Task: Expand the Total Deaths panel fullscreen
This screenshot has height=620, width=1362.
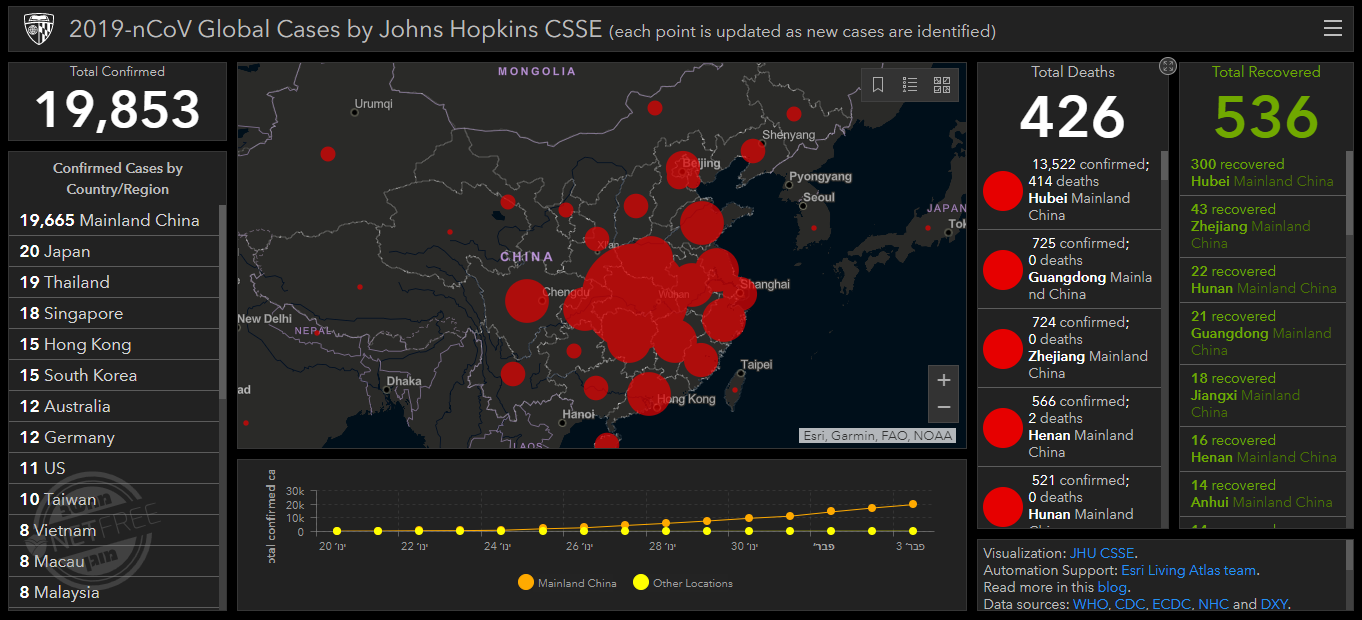Action: point(1167,66)
